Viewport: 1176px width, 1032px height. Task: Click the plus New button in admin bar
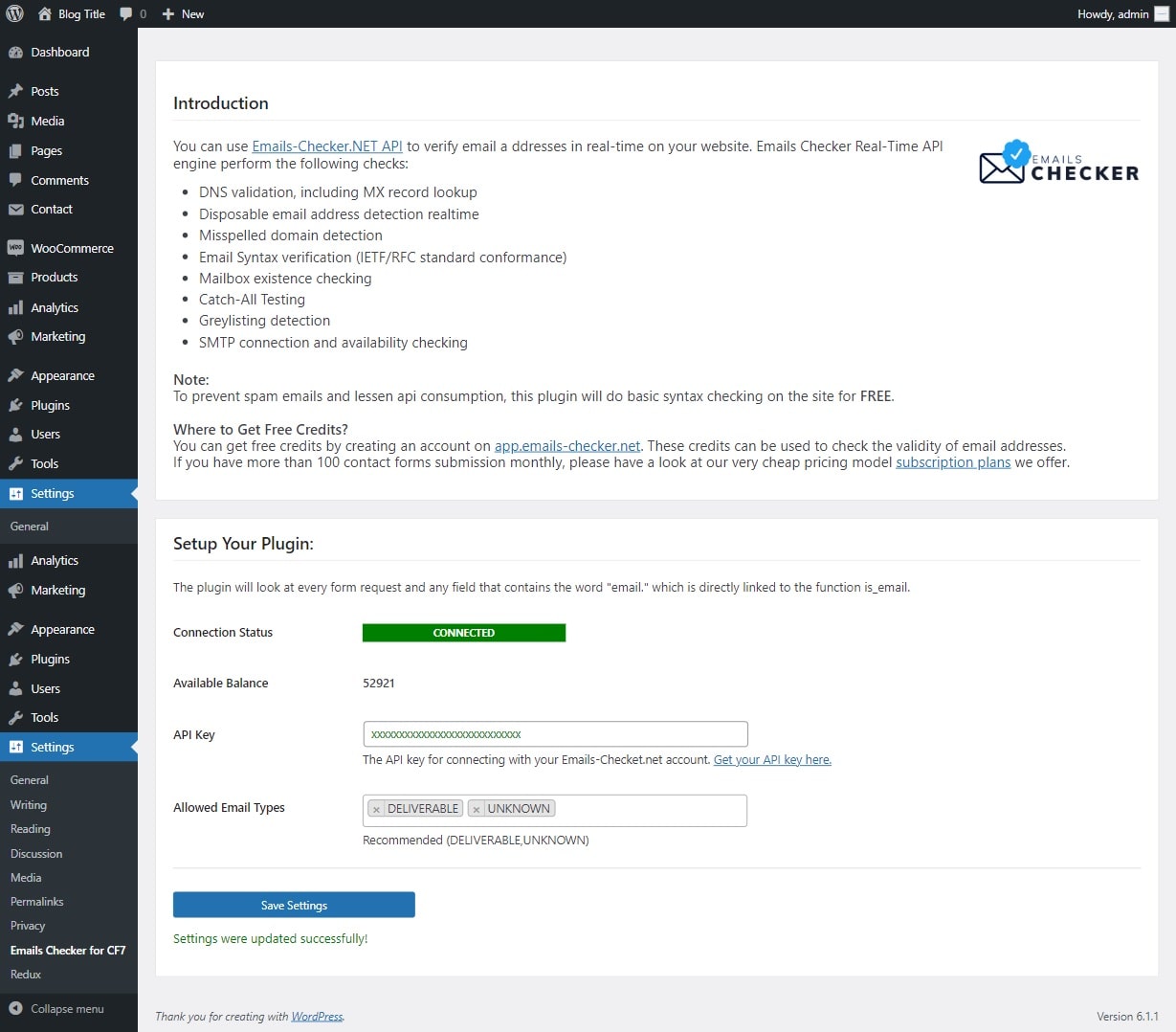point(183,13)
